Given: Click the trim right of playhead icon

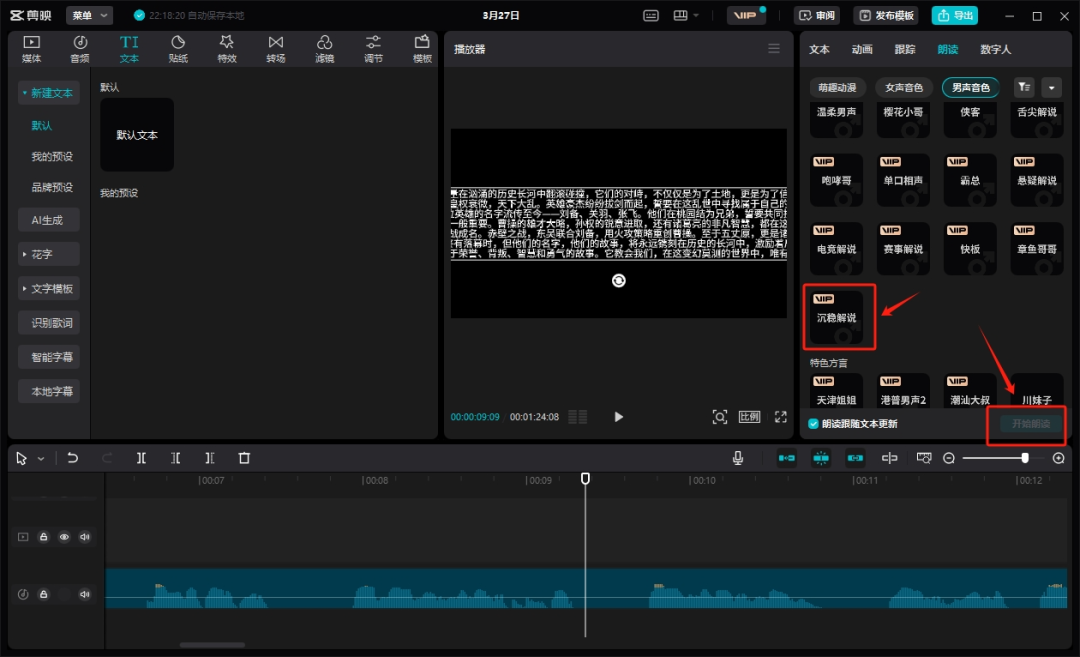Looking at the screenshot, I should 210,458.
